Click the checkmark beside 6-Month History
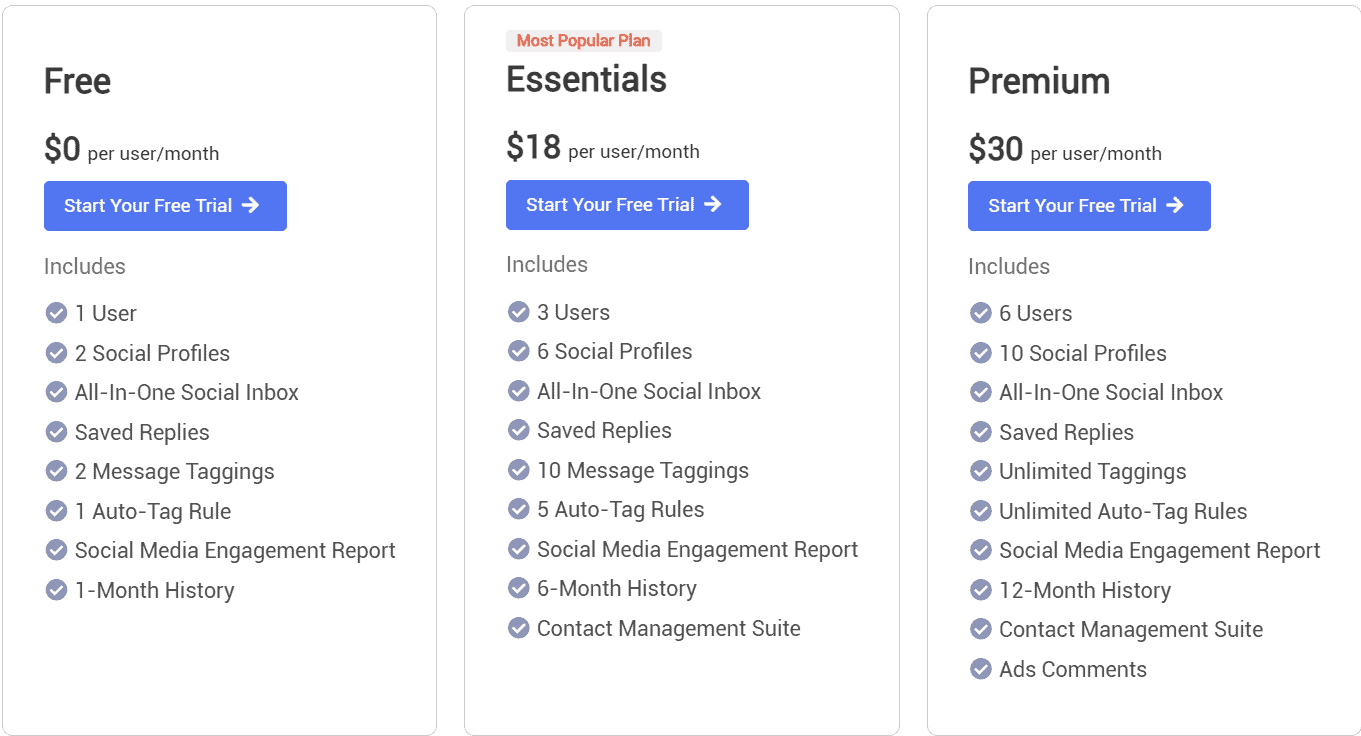 tap(518, 588)
